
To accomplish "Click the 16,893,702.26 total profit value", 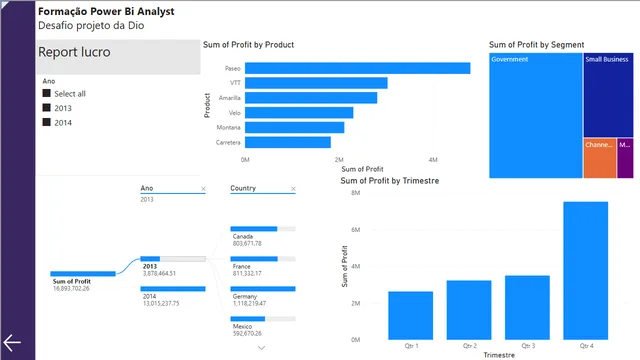I will 71,289.
